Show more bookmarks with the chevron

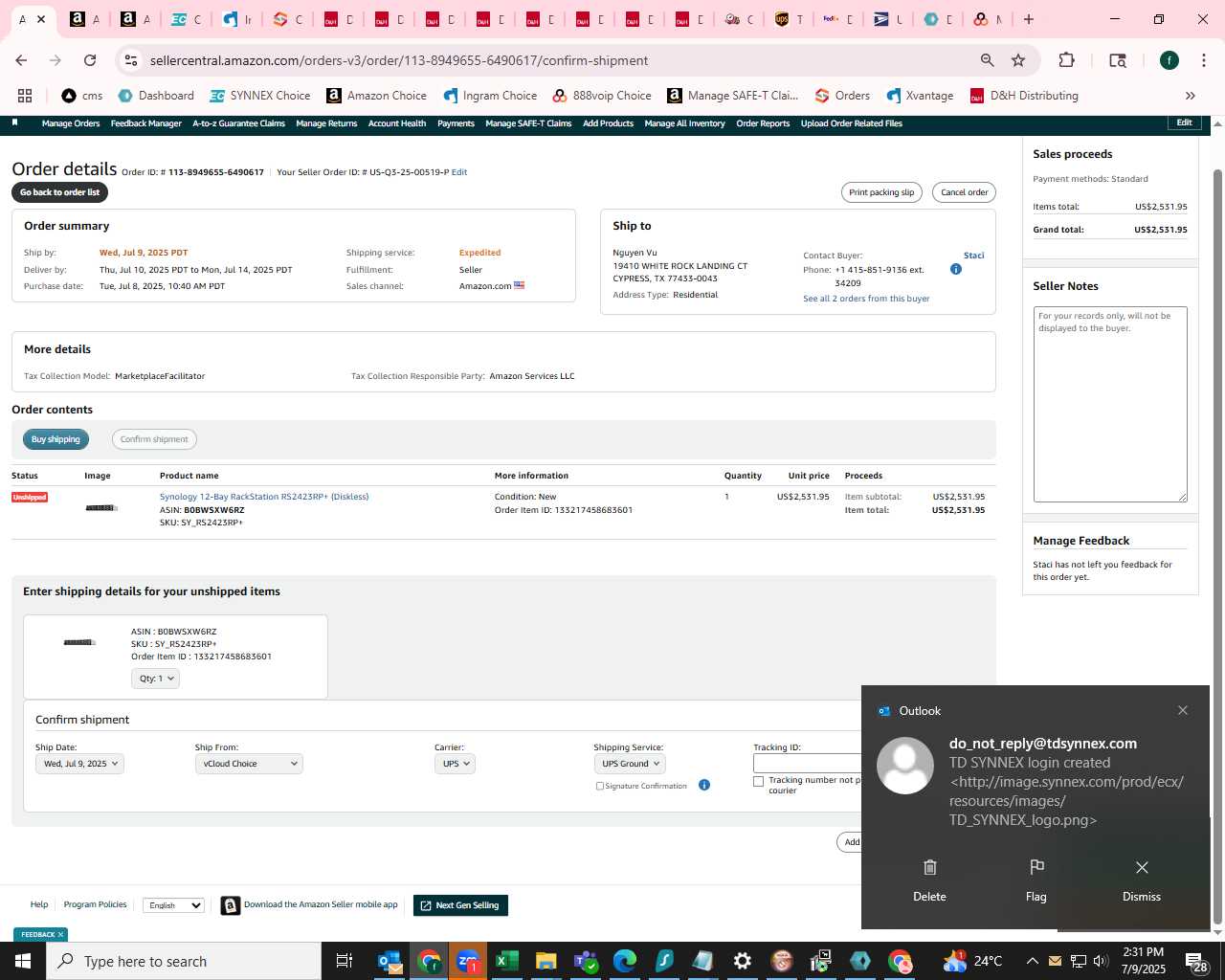pyautogui.click(x=1191, y=96)
